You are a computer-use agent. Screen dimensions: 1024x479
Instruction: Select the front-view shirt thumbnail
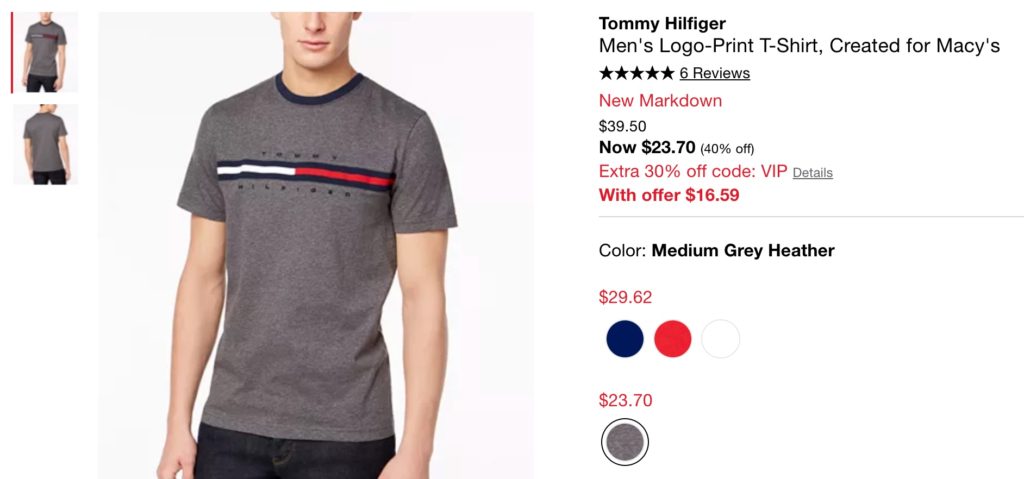(x=46, y=52)
